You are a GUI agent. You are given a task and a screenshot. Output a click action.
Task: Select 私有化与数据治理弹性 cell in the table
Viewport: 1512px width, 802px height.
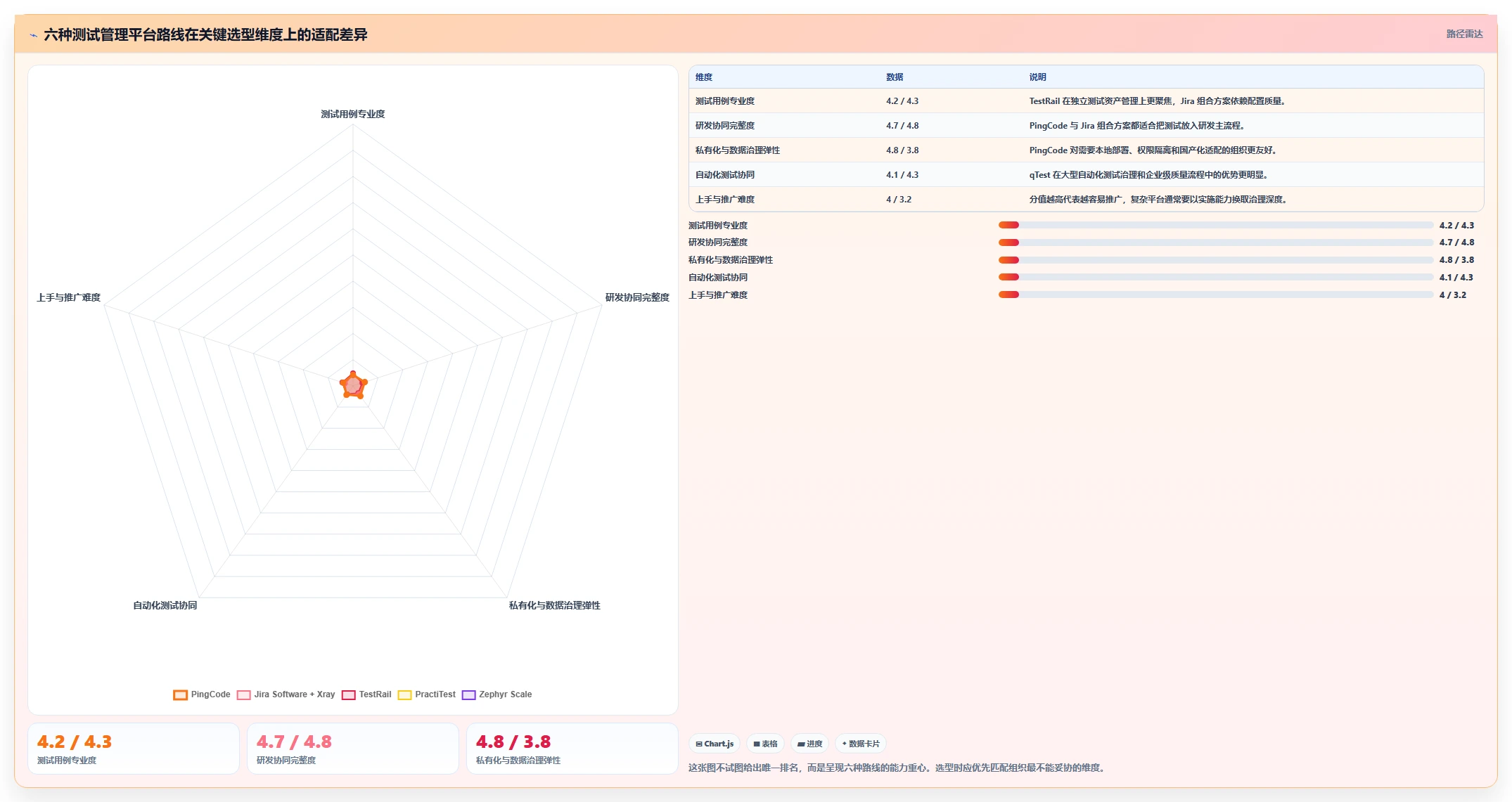coord(738,150)
